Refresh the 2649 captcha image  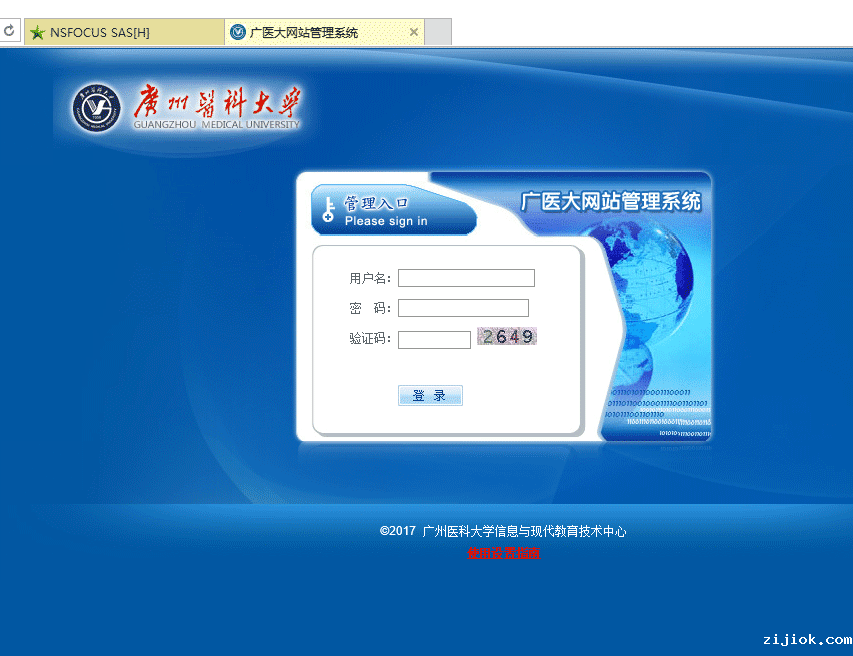[x=507, y=337]
